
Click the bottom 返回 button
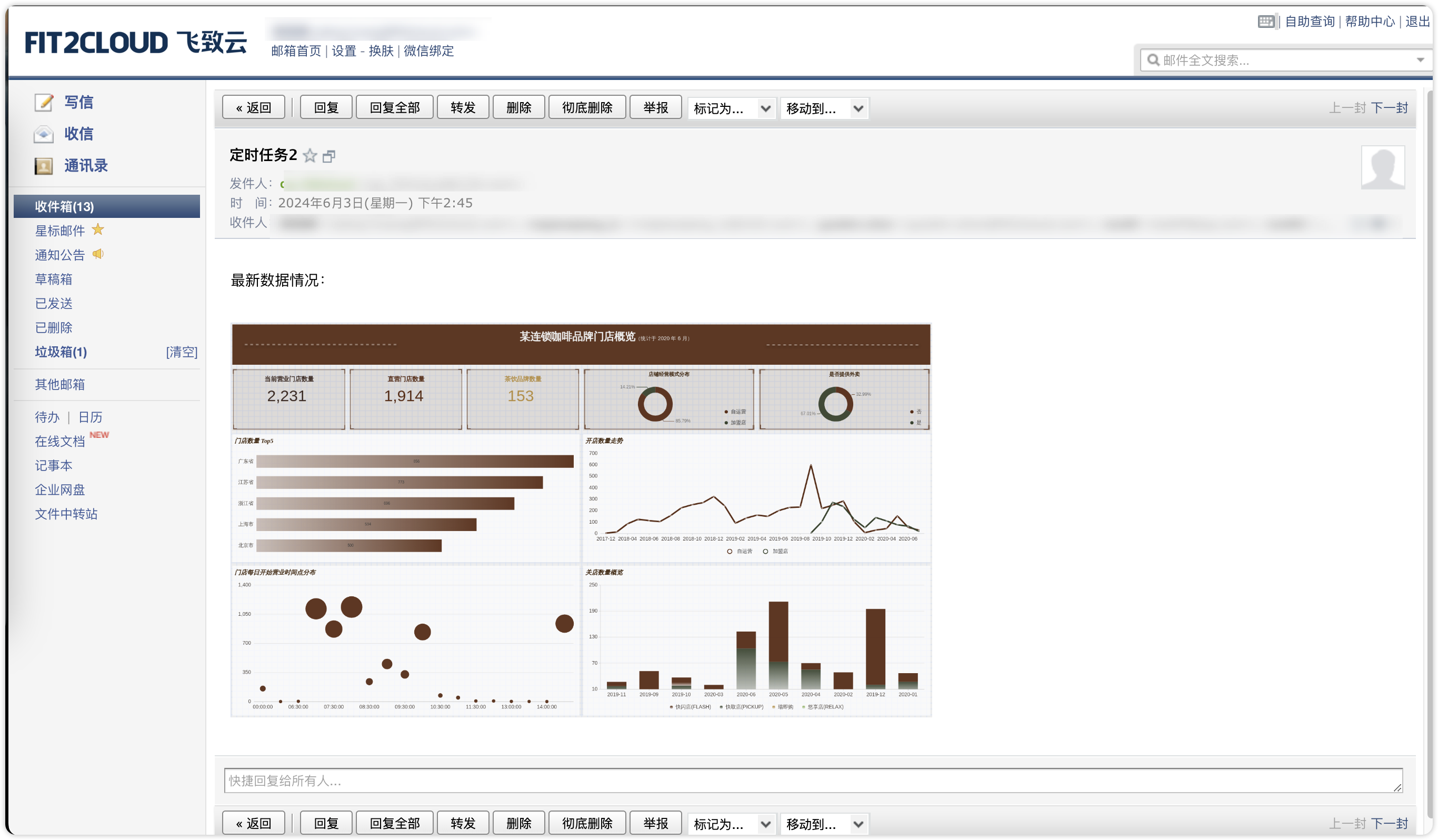pyautogui.click(x=253, y=823)
